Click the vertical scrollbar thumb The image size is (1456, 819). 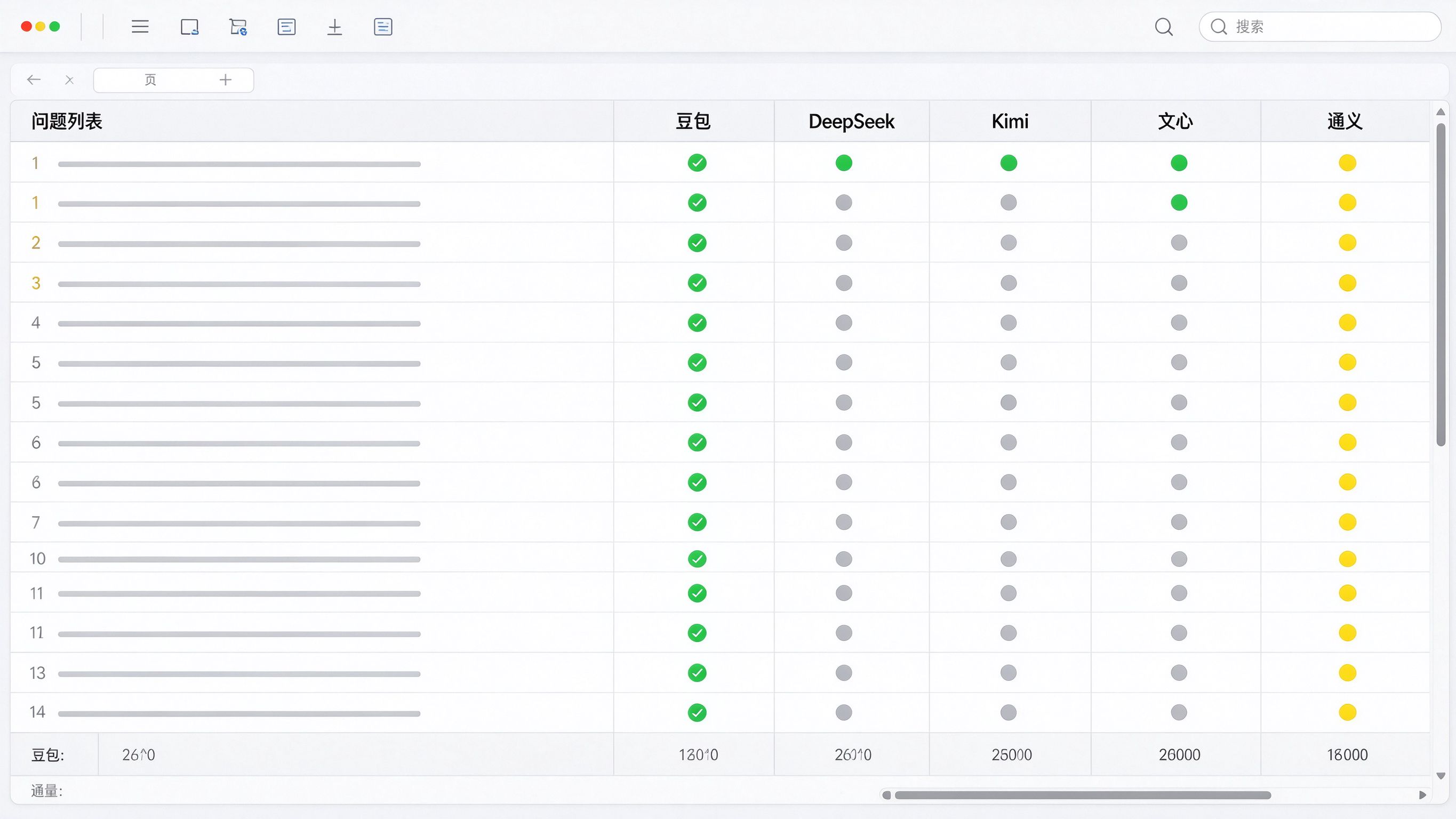(x=1441, y=285)
